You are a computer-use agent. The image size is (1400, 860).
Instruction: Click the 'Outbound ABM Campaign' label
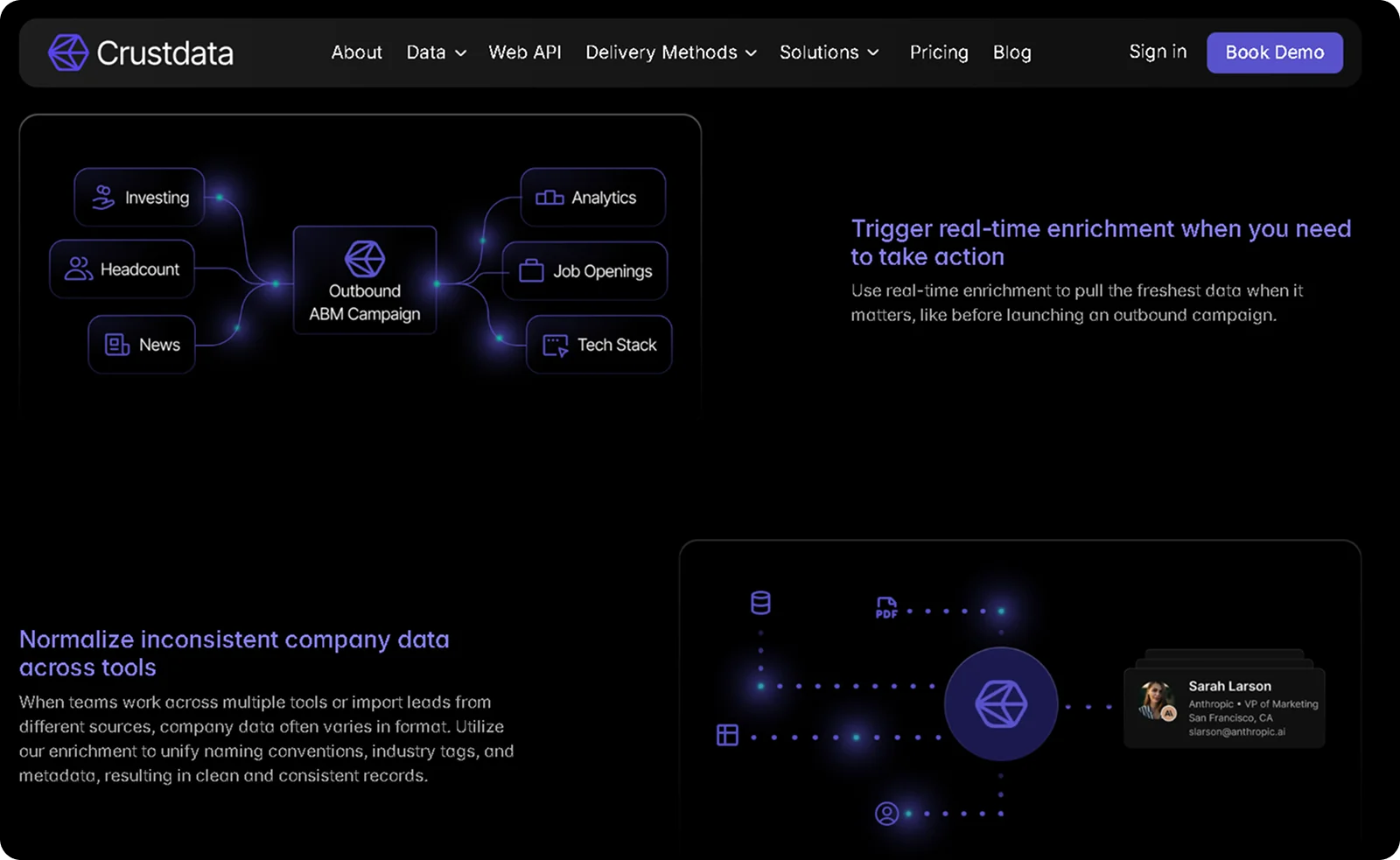pos(365,303)
